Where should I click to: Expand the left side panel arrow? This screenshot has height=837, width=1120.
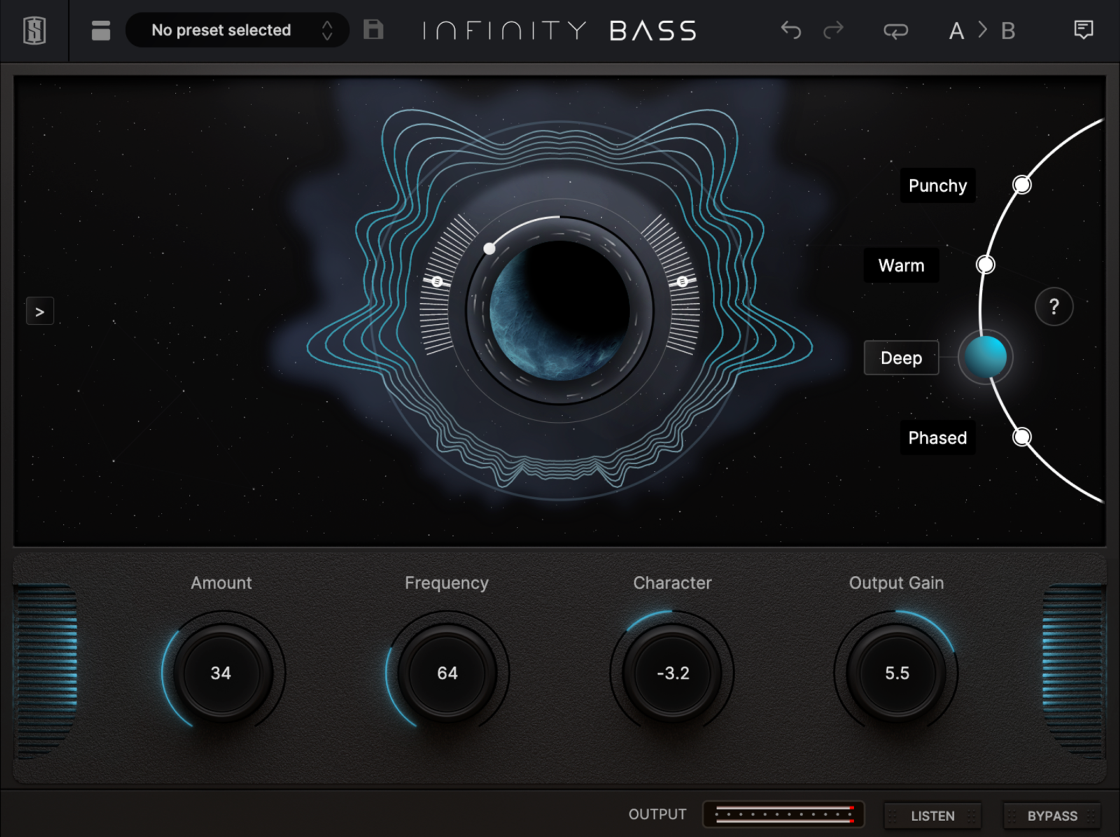[40, 312]
